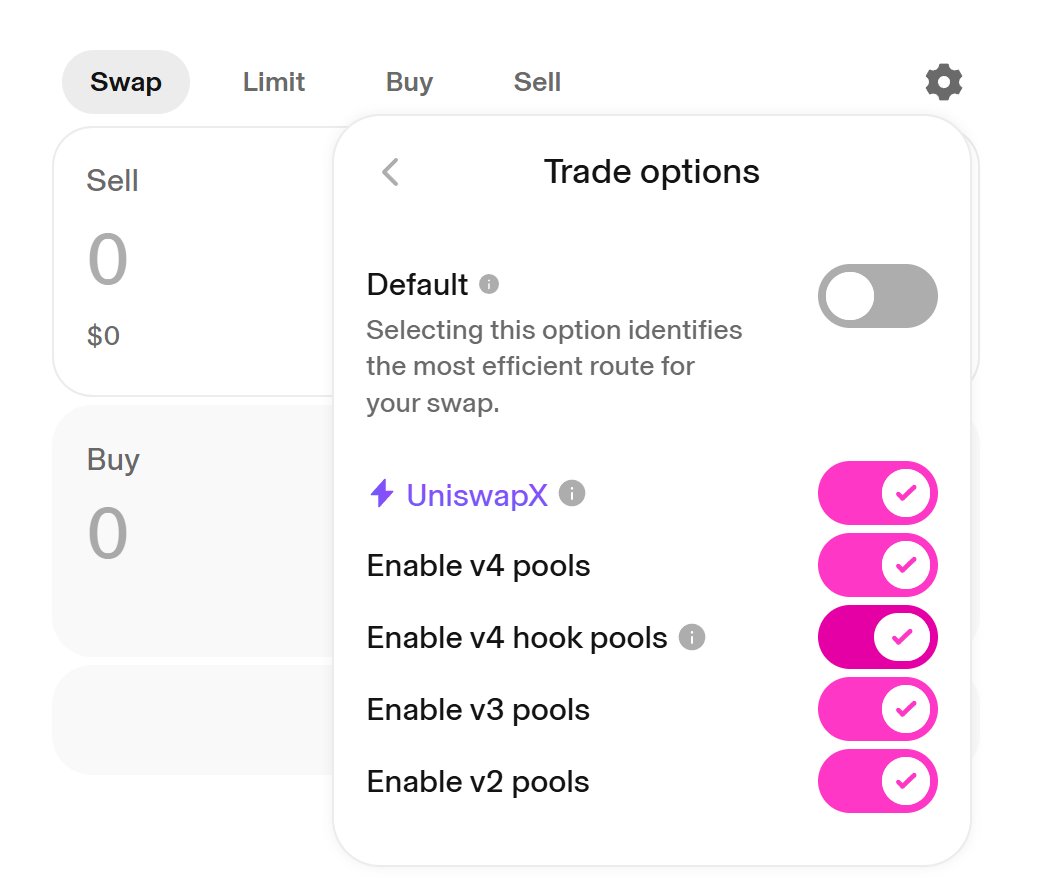1038x892 pixels.
Task: Turn off Enable v4 pools toggle
Action: (877, 566)
